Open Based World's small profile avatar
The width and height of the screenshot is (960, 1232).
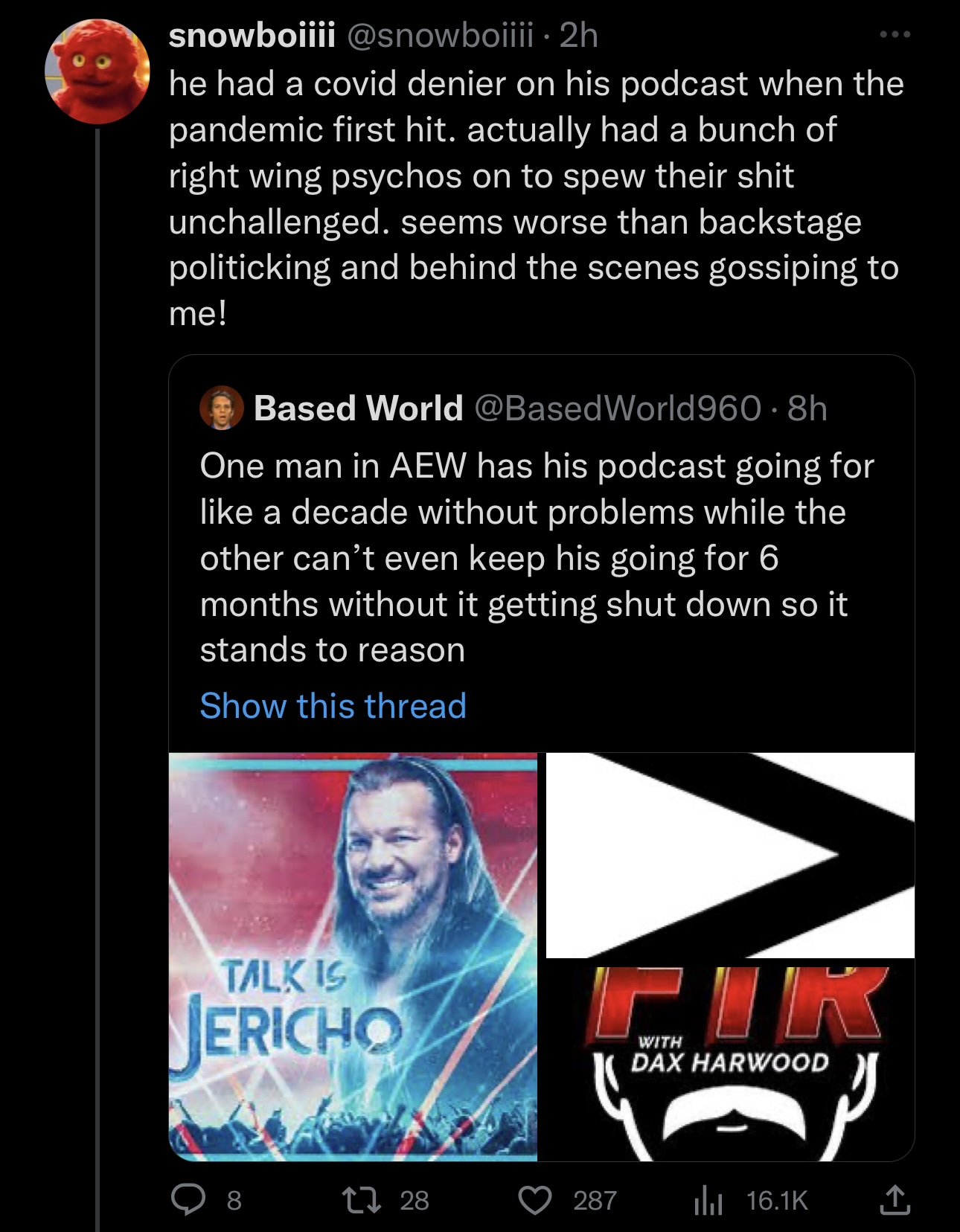221,408
